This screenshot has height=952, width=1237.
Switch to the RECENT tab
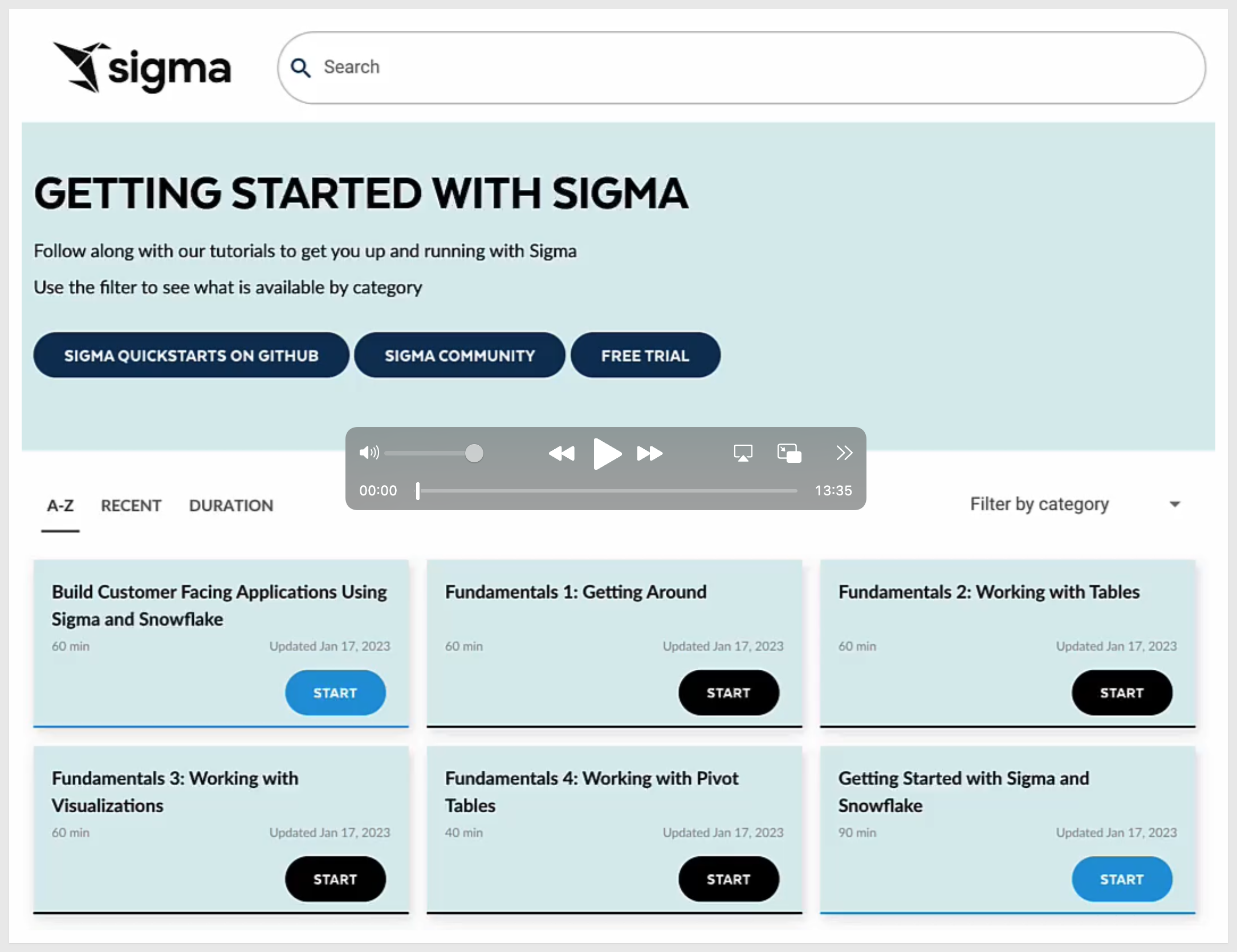click(131, 506)
